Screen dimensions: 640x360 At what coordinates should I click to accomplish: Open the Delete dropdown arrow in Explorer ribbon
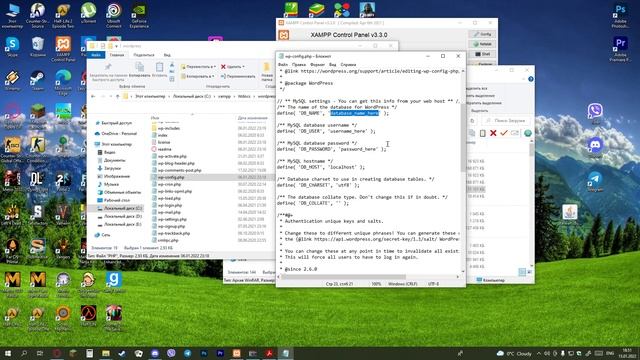[x=243, y=67]
